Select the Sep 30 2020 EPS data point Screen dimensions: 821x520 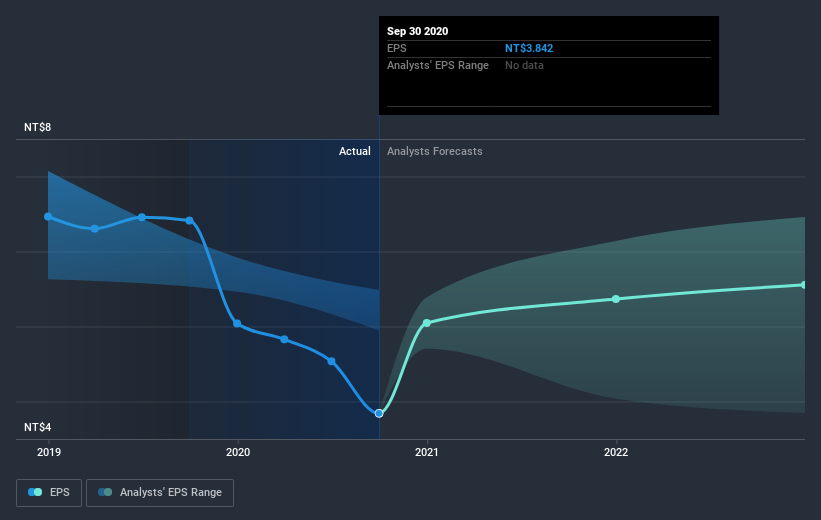point(379,413)
